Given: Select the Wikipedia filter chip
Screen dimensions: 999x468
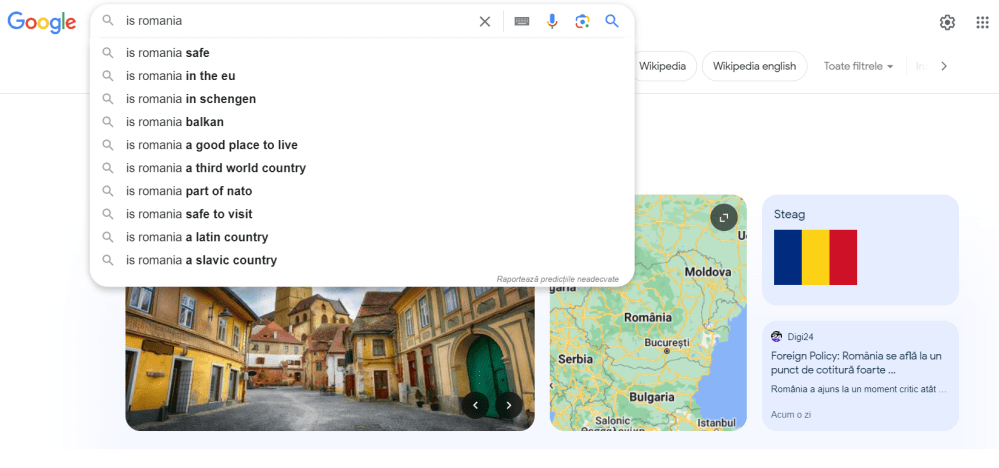Looking at the screenshot, I should point(662,66).
